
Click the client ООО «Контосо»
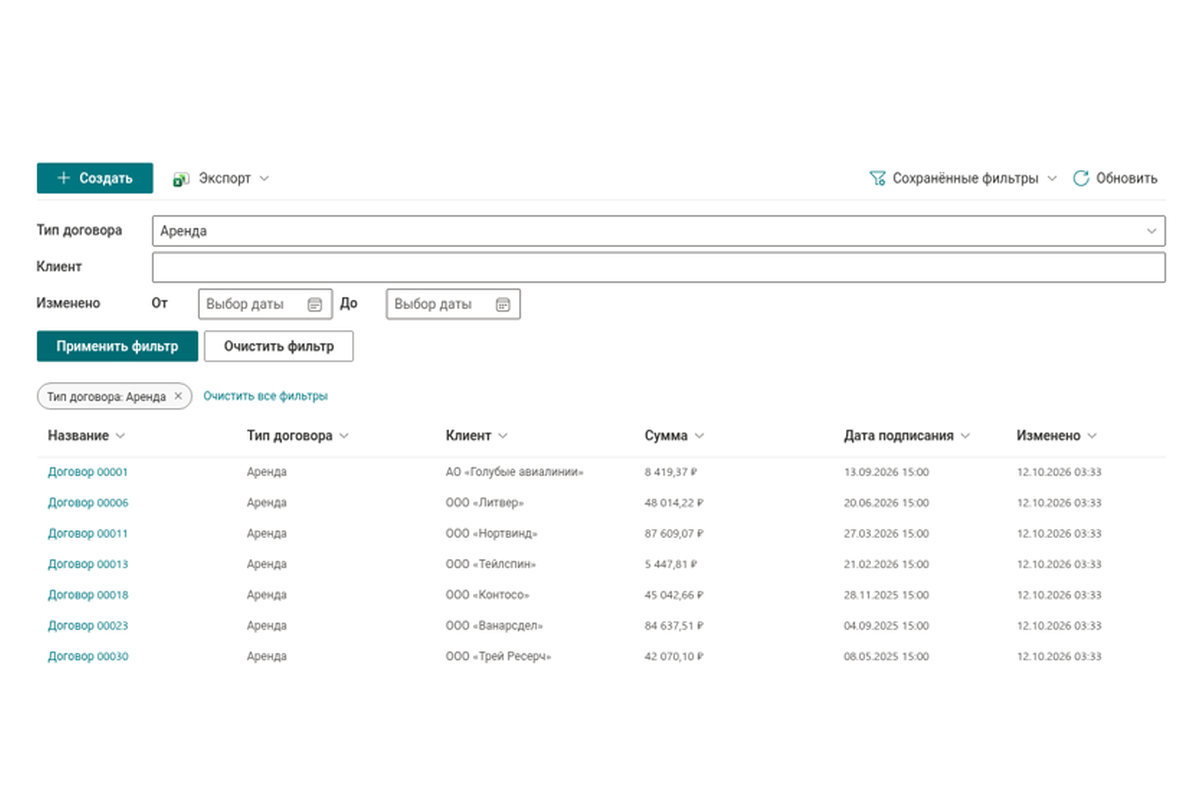pos(490,595)
